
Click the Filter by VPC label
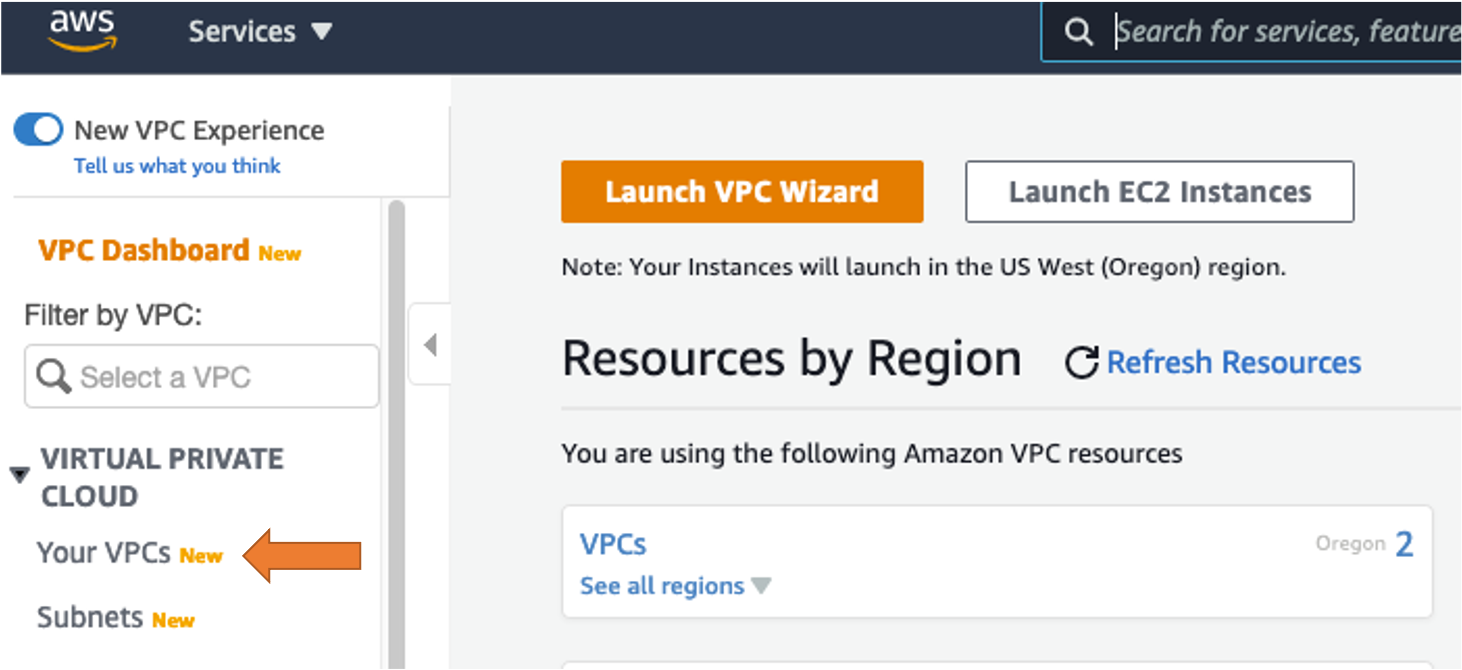point(113,316)
